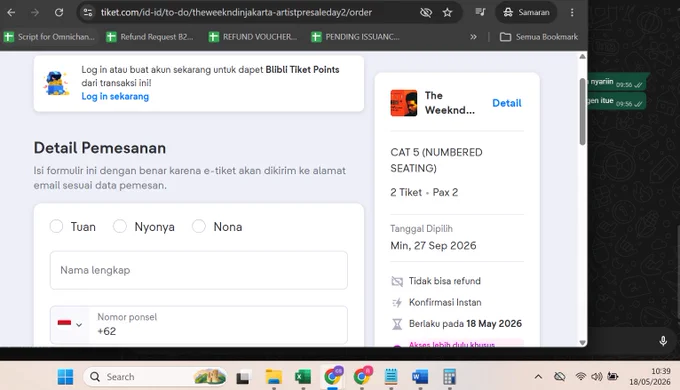Click the battery tray icon
Viewport: 680px width, 390px height.
[612, 376]
